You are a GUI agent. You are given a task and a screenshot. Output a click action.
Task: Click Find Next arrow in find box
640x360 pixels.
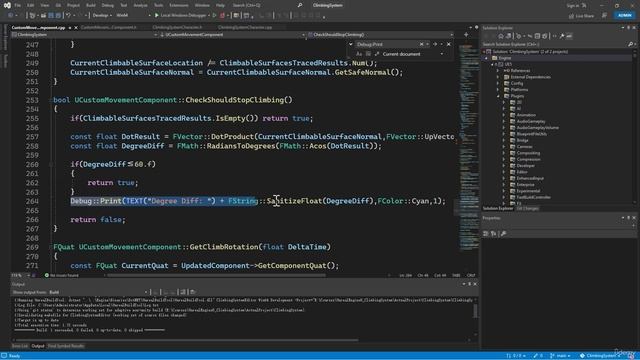[x=435, y=44]
